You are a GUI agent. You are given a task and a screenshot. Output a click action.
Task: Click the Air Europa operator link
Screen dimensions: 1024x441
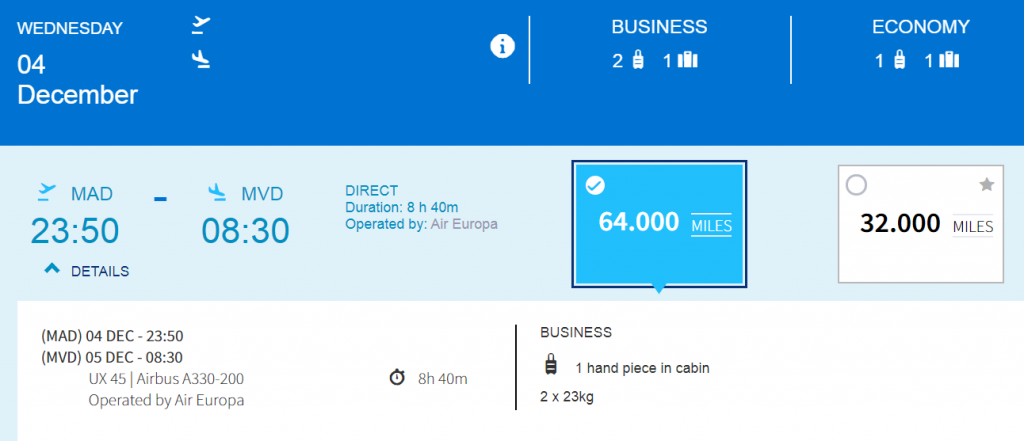click(464, 224)
